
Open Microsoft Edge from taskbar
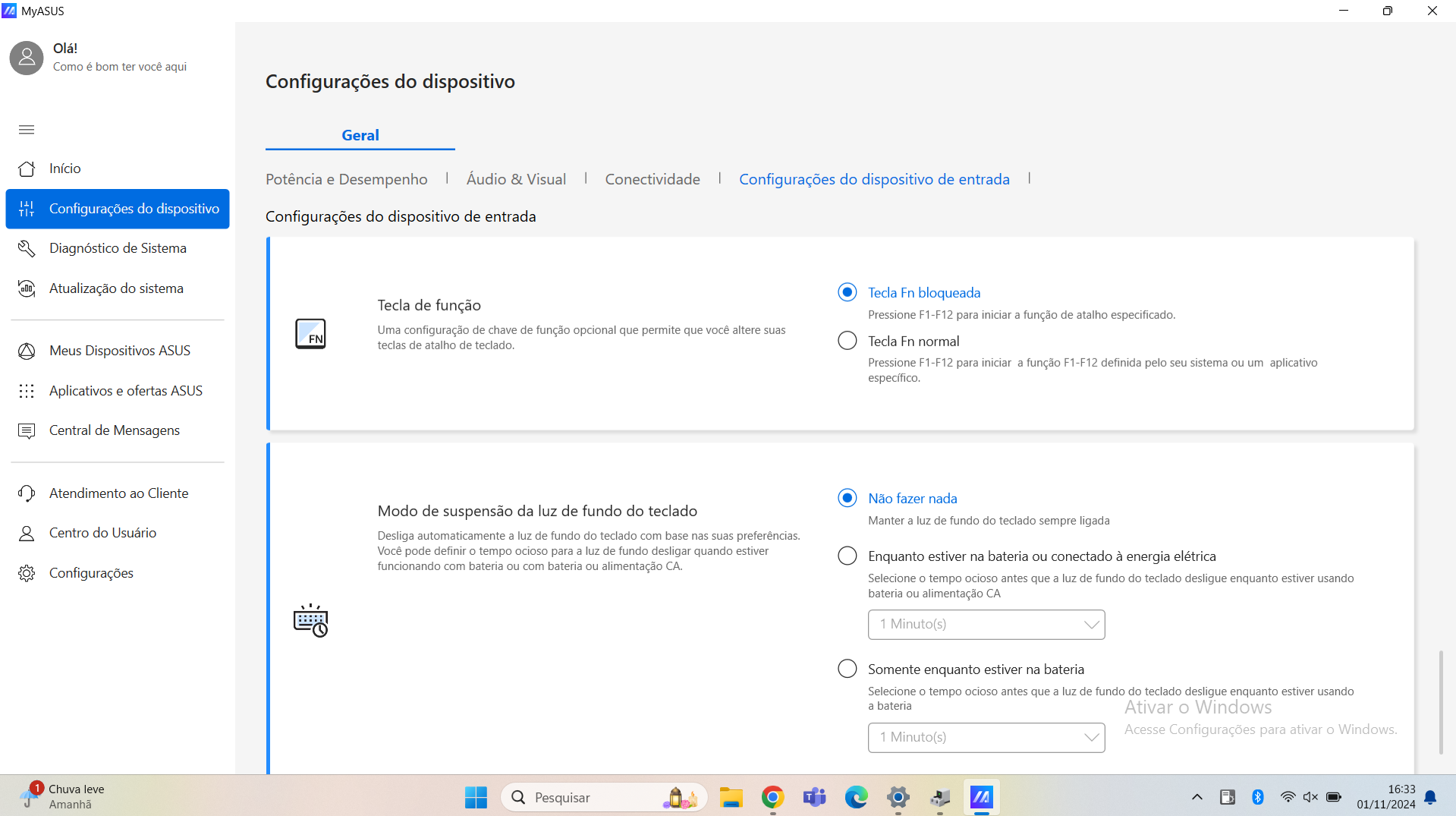(857, 797)
